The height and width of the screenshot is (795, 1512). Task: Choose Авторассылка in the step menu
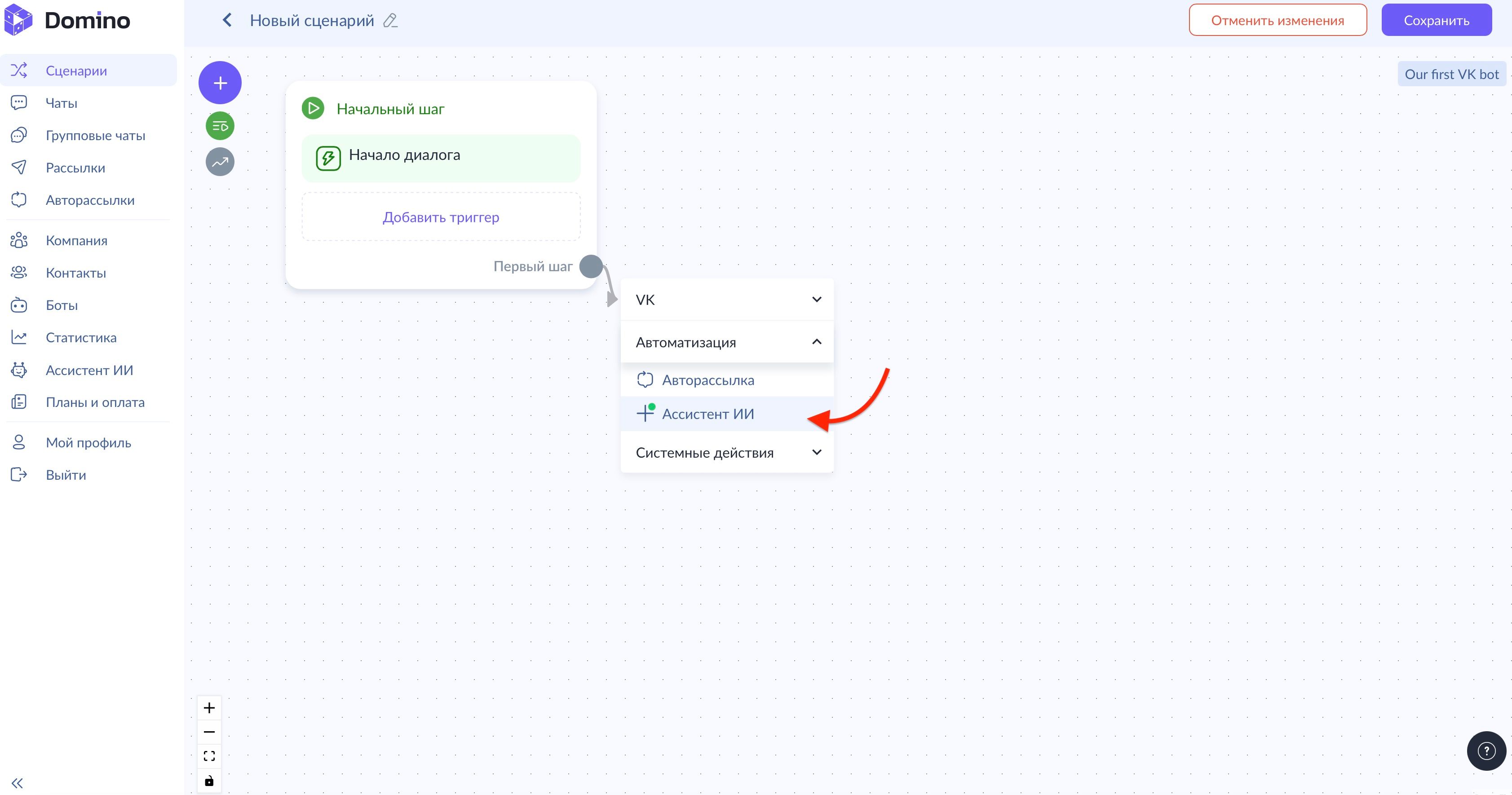pyautogui.click(x=708, y=380)
